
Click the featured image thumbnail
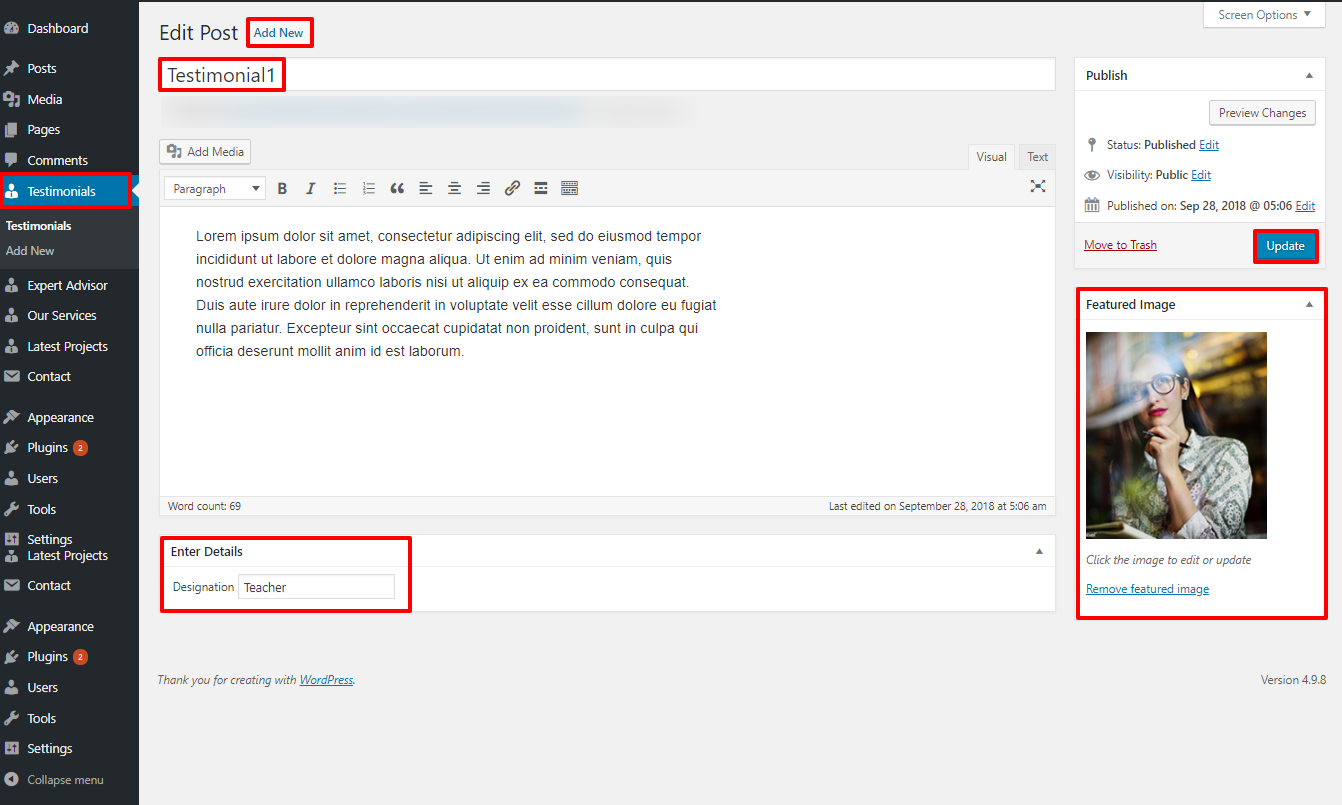pos(1176,435)
